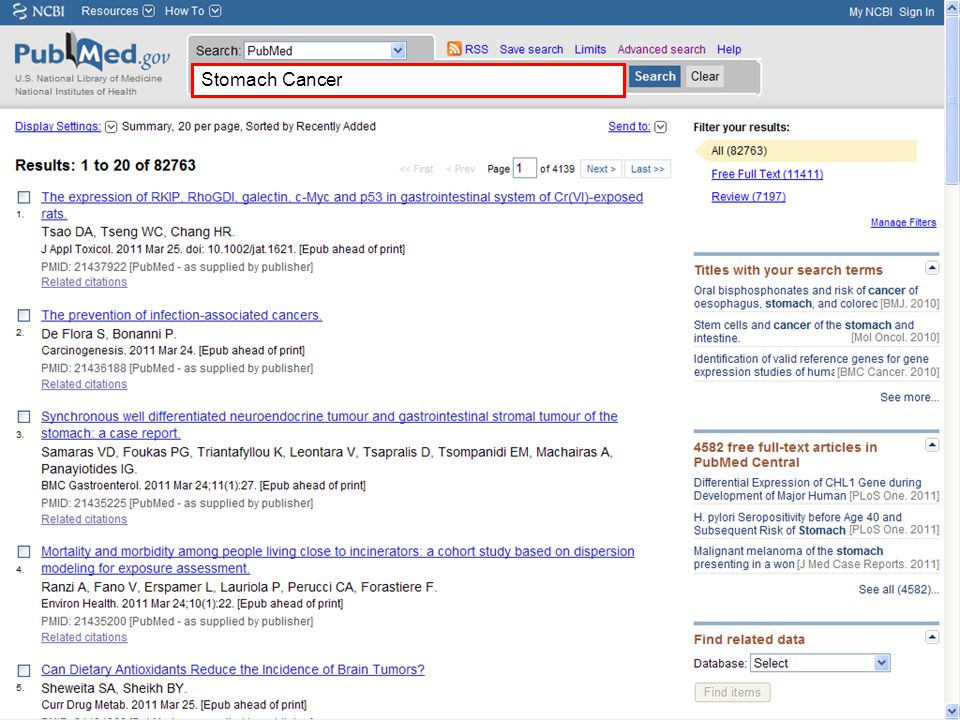Collapse the Titles with your search terms panel
The height and width of the screenshot is (720, 960).
point(931,268)
